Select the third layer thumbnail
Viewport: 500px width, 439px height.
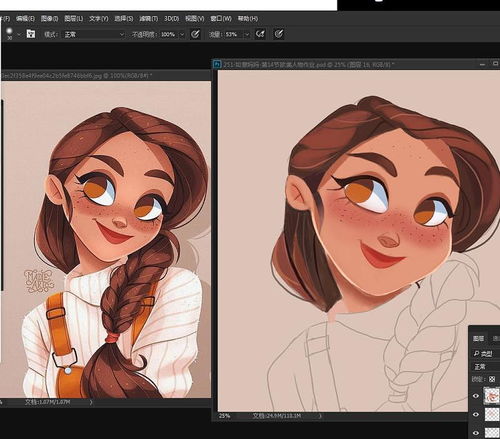click(492, 433)
